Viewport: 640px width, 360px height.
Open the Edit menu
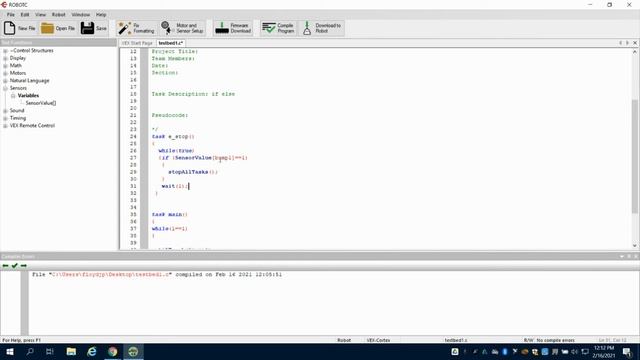pos(25,15)
